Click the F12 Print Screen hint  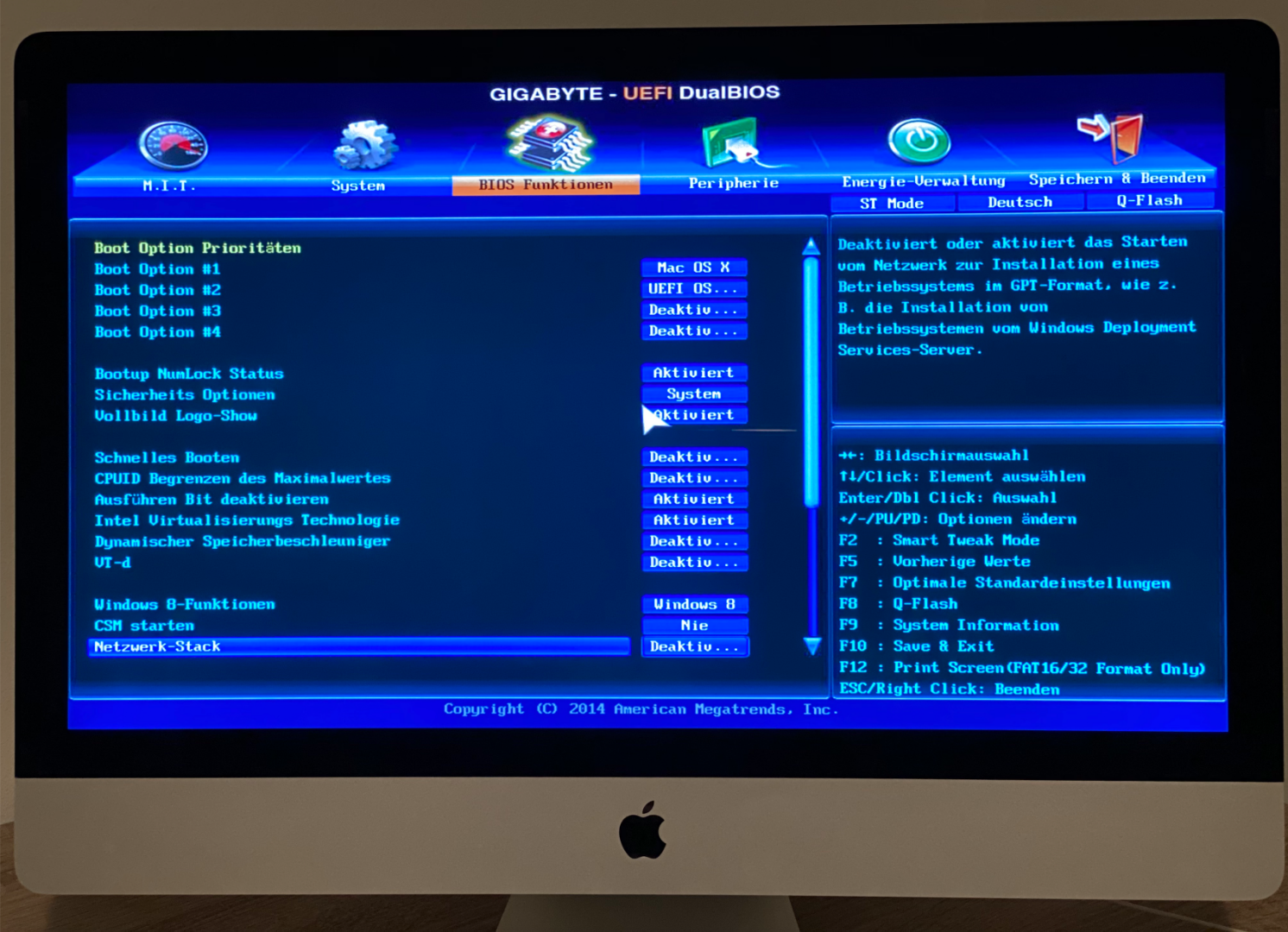(1022, 668)
